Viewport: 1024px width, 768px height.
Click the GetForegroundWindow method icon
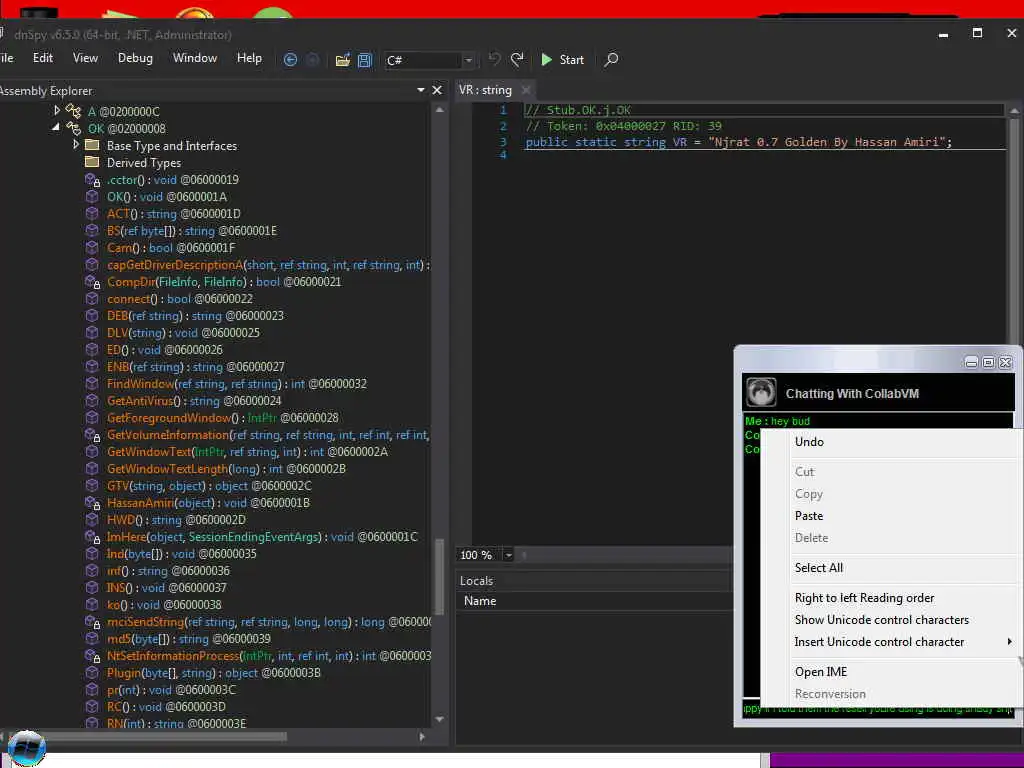click(x=92, y=417)
